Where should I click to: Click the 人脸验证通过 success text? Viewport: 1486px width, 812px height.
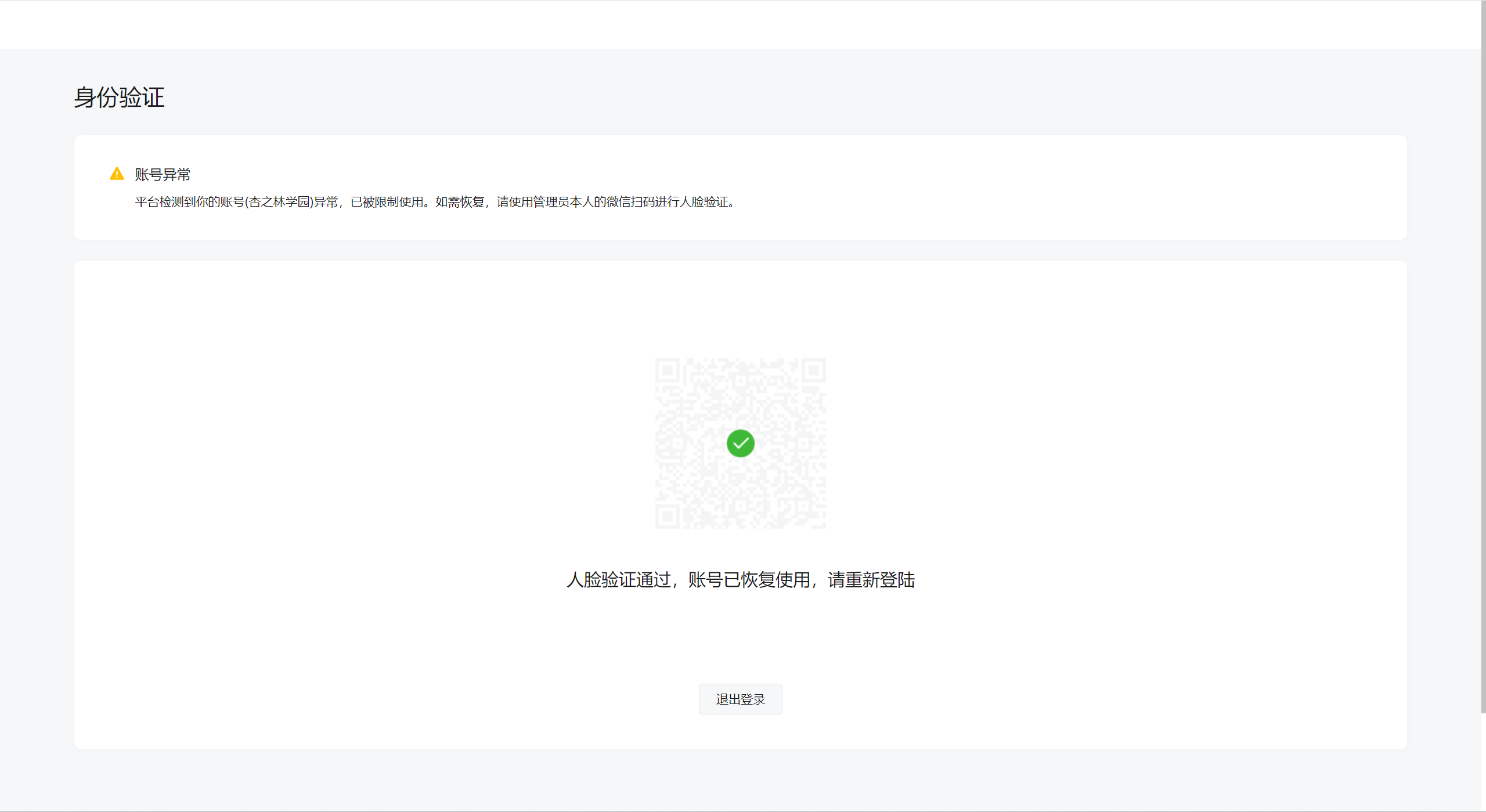618,580
